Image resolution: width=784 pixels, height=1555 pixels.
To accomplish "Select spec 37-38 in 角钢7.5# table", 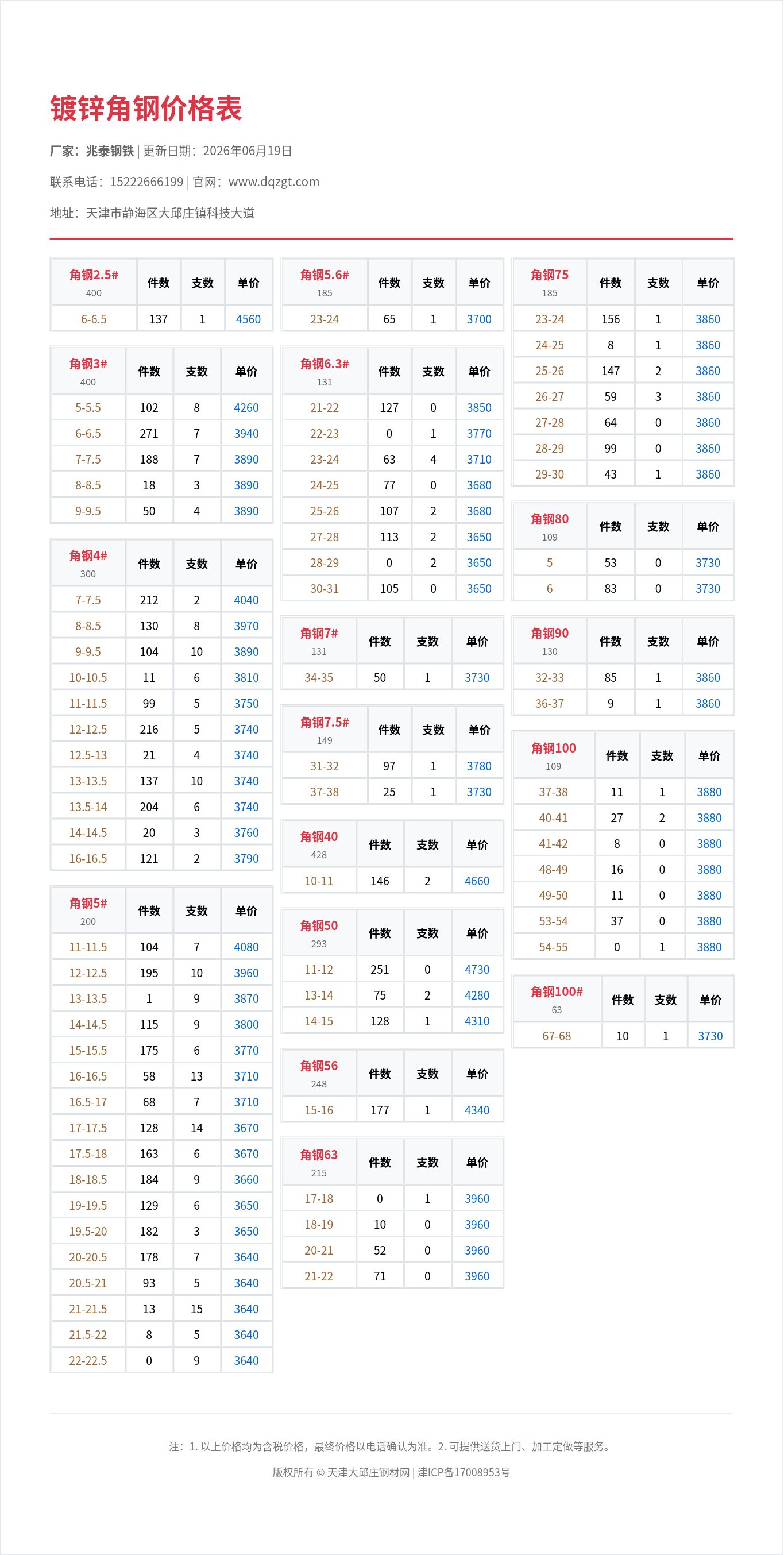I will point(325,793).
